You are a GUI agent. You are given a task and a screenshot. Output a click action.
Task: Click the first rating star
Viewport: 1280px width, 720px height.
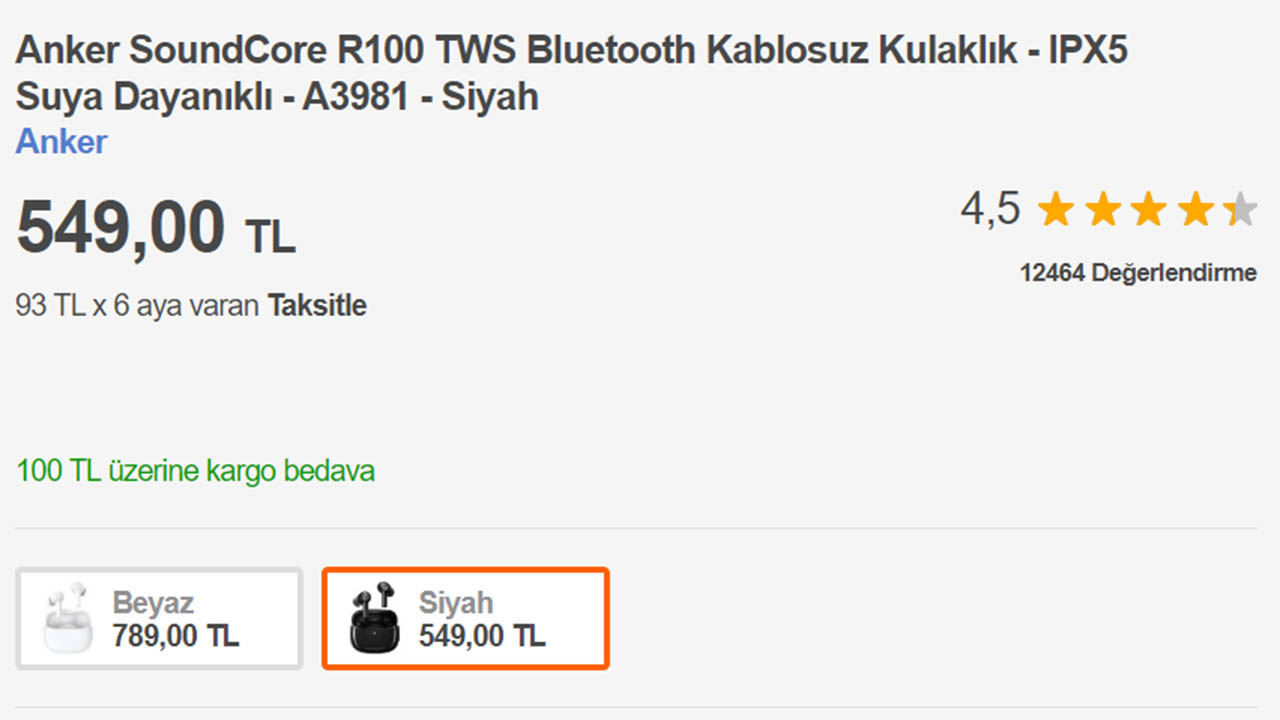pyautogui.click(x=1056, y=210)
